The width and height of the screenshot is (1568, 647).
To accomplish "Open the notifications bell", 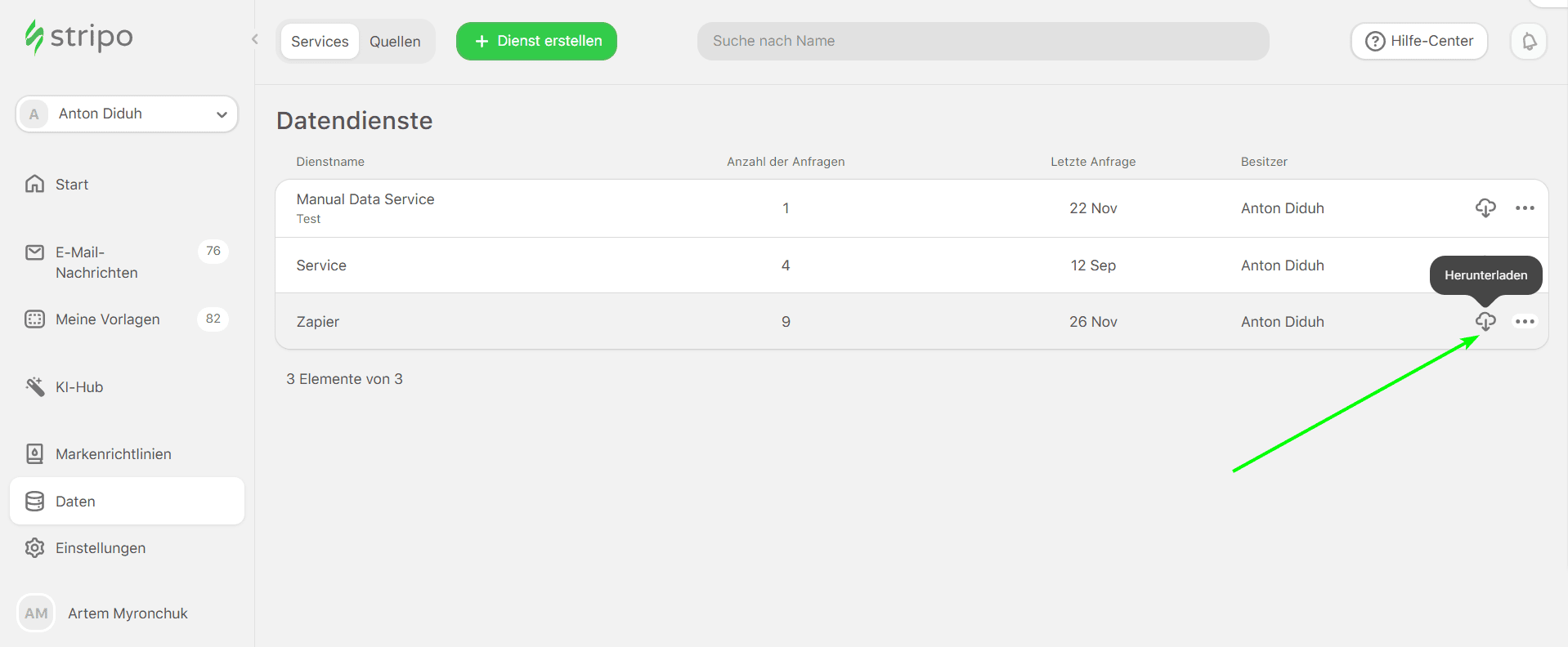I will [x=1529, y=41].
